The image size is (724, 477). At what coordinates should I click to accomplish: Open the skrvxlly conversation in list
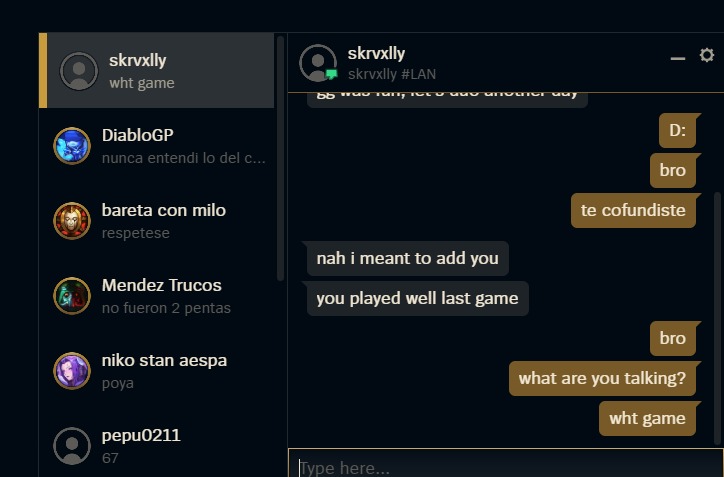point(157,71)
